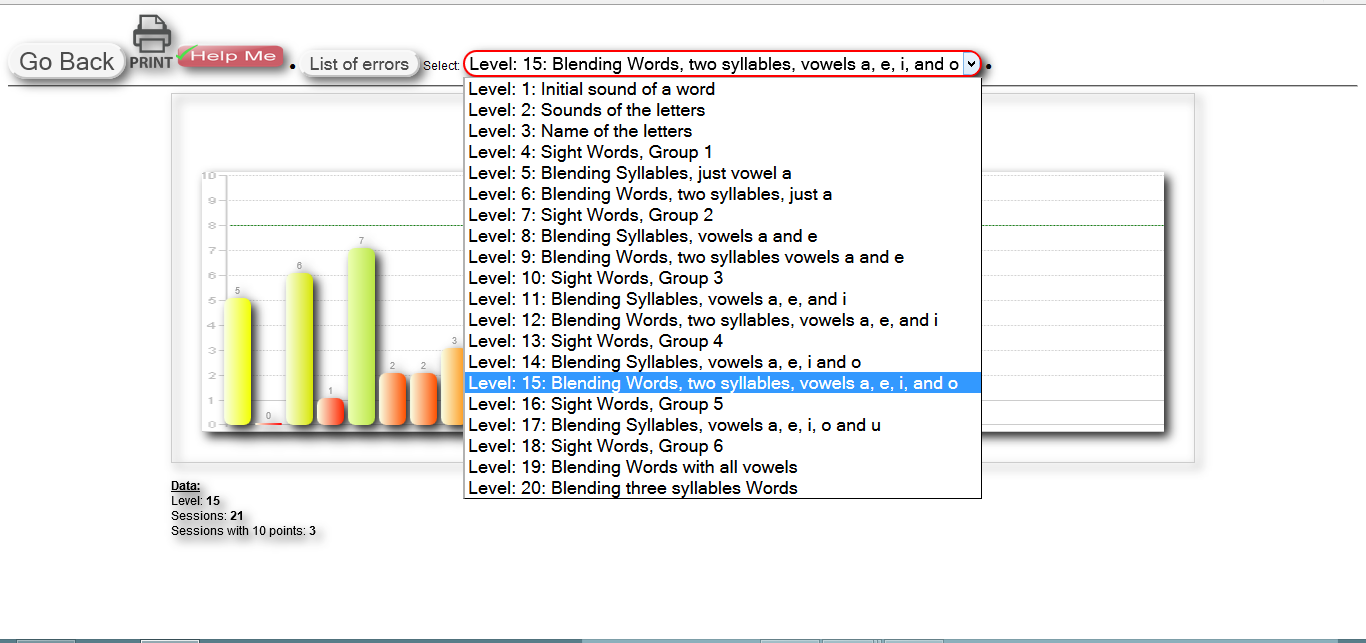1366x643 pixels.
Task: Click the underlined 'Data:' heading
Action: [185, 486]
